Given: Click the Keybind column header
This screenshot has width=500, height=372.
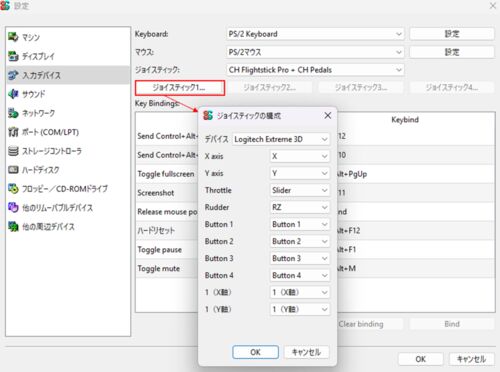Looking at the screenshot, I should pos(405,120).
